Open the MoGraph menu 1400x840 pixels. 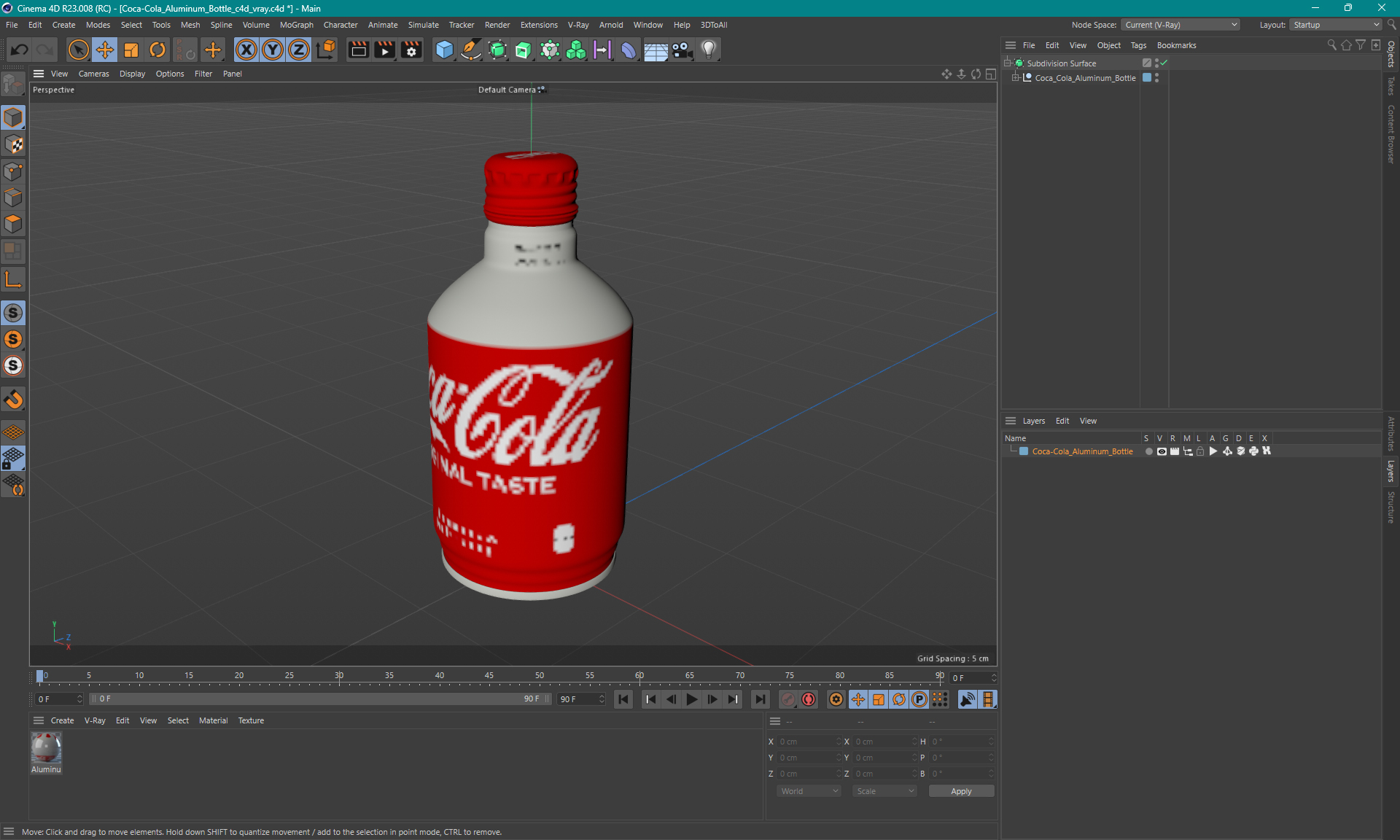click(296, 25)
